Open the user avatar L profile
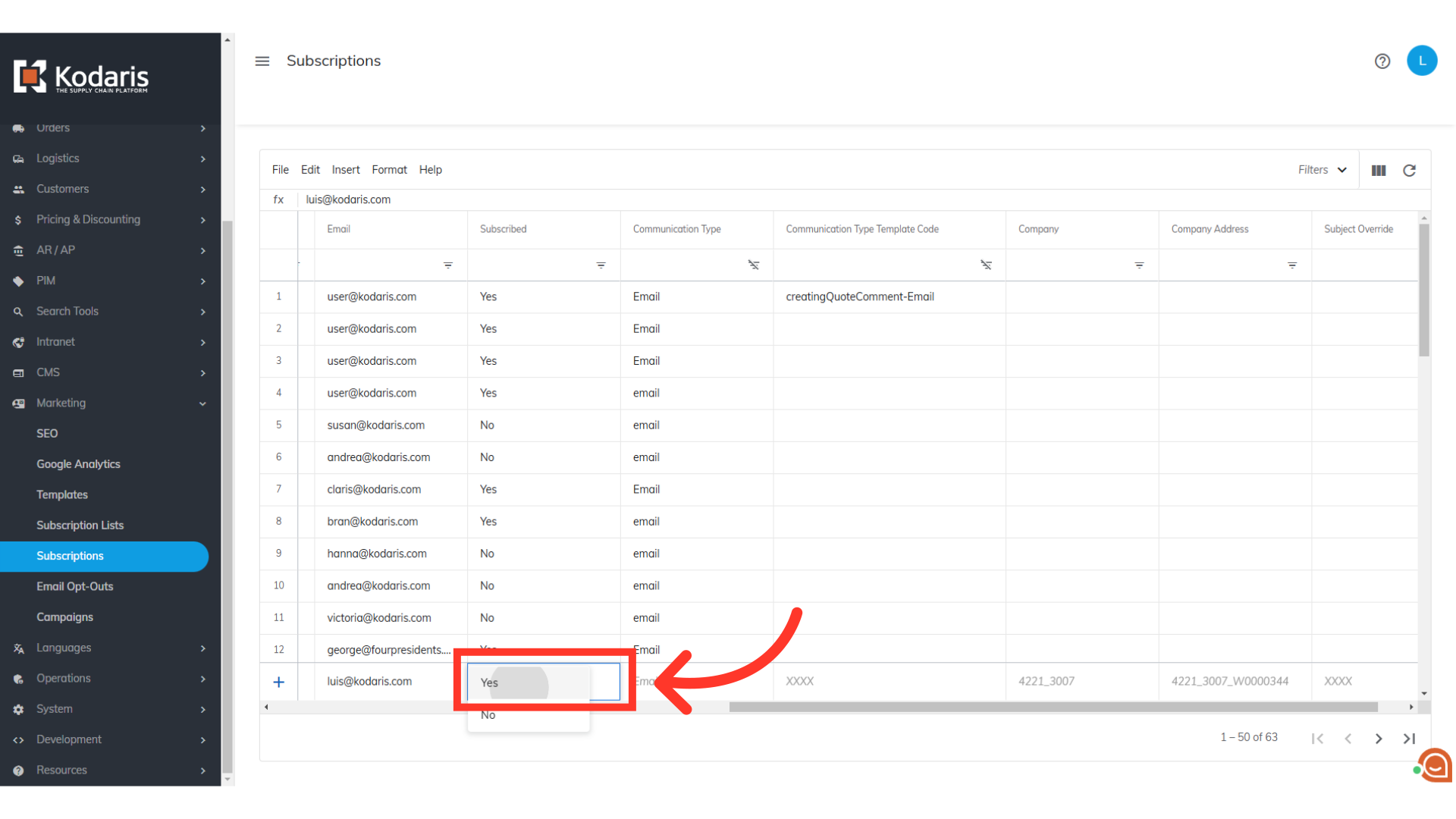1456x819 pixels. pos(1421,61)
